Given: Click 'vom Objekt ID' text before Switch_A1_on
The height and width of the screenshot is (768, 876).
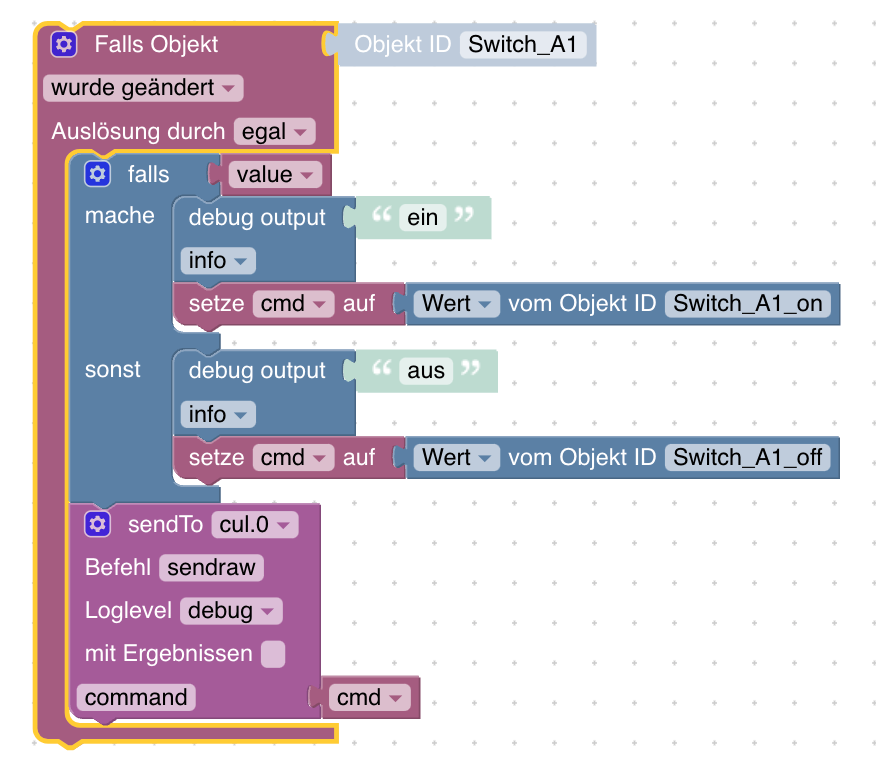Looking at the screenshot, I should pyautogui.click(x=582, y=304).
